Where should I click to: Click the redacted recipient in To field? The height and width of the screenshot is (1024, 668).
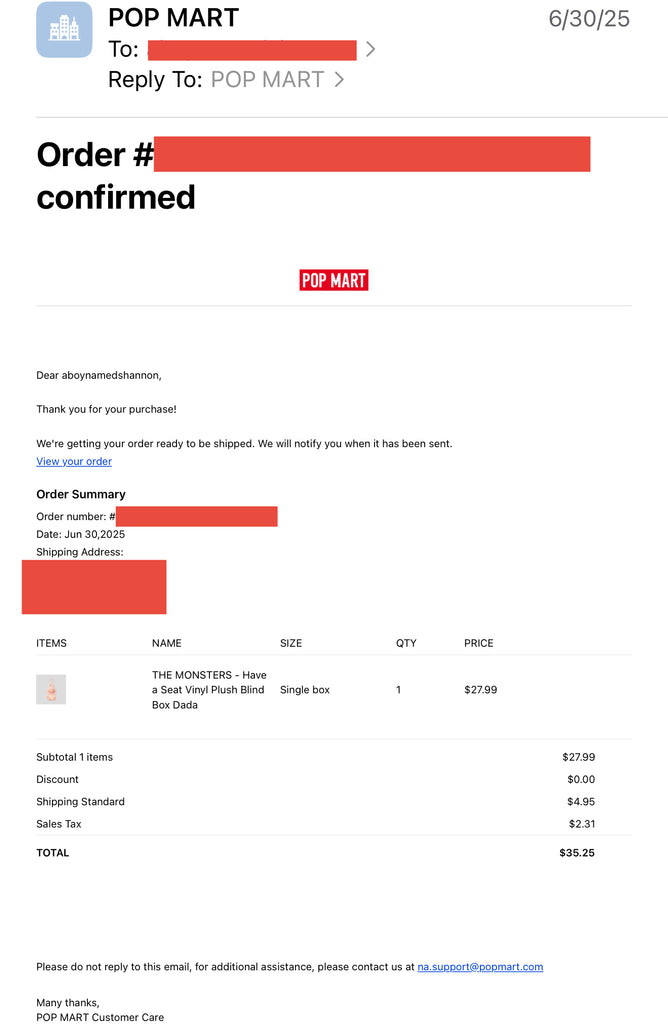pos(252,50)
